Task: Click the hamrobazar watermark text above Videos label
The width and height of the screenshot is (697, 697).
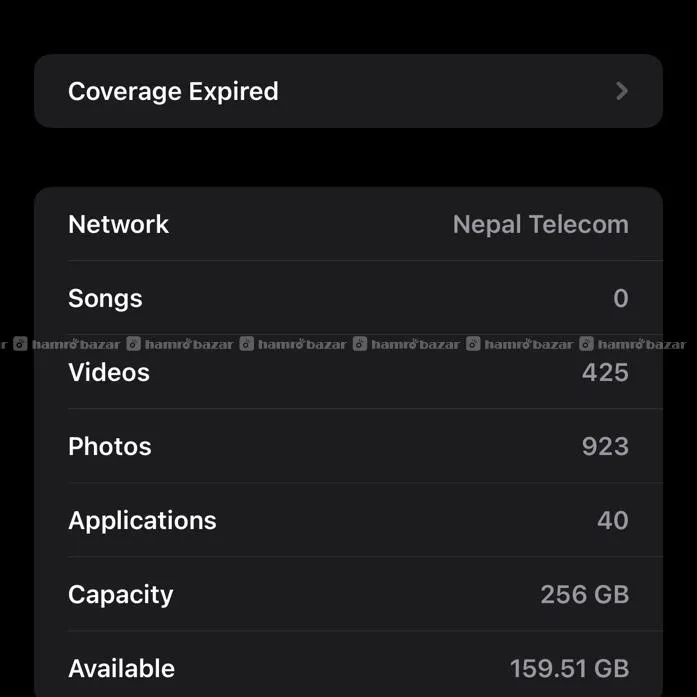Action: coord(76,344)
